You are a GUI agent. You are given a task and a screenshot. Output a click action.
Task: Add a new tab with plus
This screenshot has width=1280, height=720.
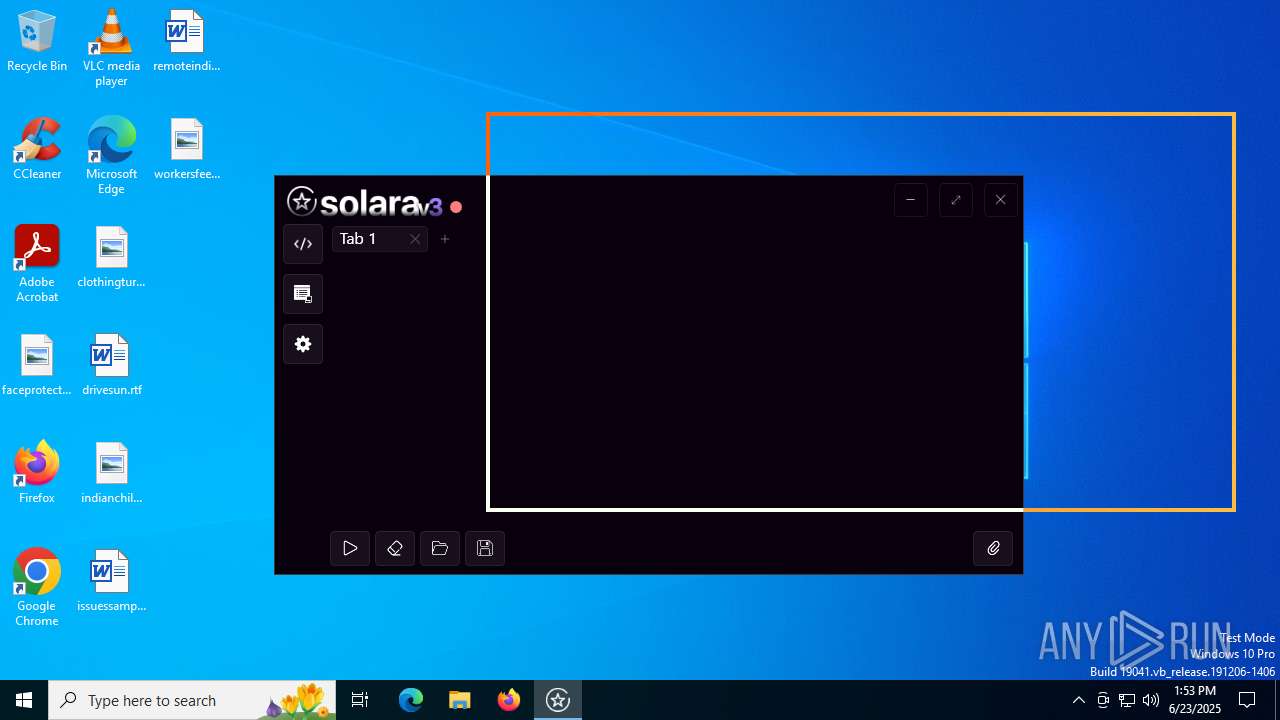[445, 239]
